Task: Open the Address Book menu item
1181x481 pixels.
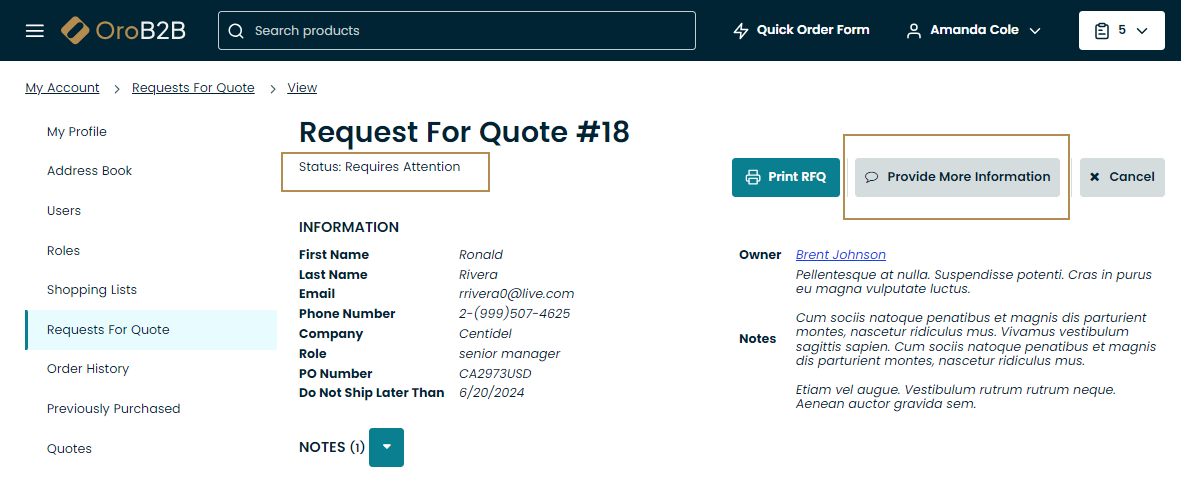Action: 90,171
